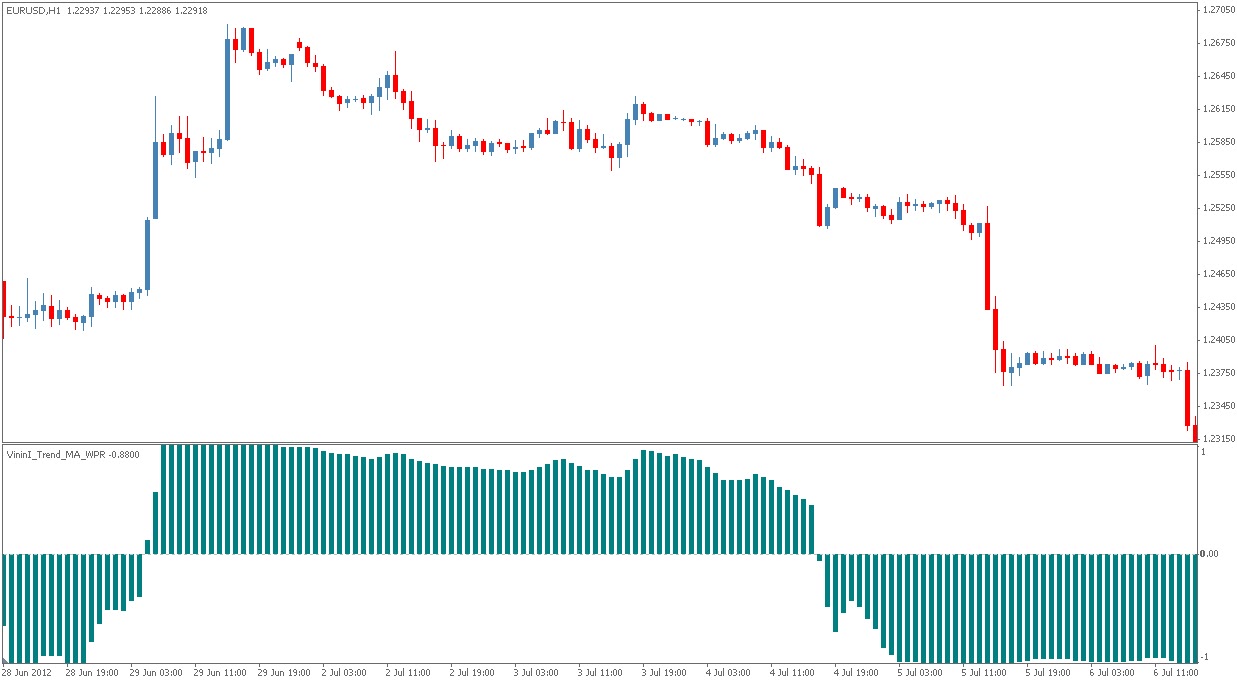The height and width of the screenshot is (681, 1237).
Task: Select the 28 Jun 19:00 time label
Action: [93, 673]
